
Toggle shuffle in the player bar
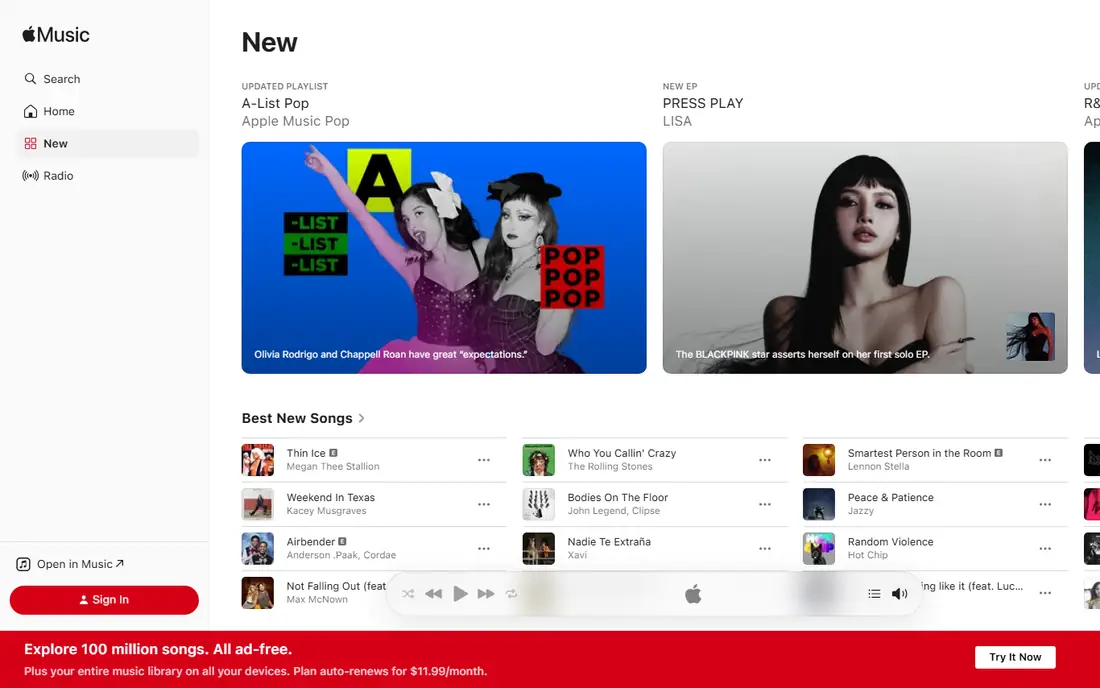[408, 593]
